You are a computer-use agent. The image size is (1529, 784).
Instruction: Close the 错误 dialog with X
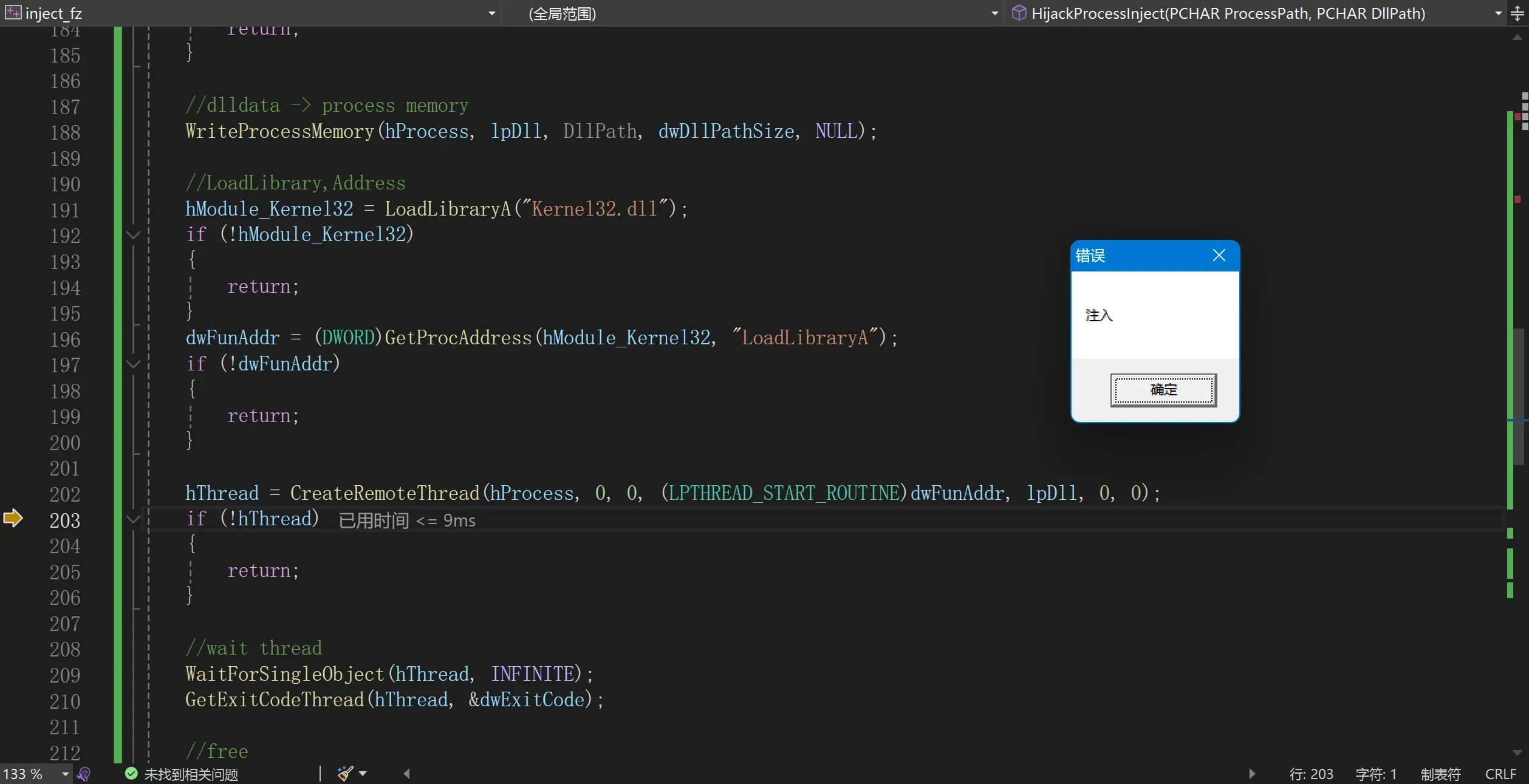(1219, 255)
